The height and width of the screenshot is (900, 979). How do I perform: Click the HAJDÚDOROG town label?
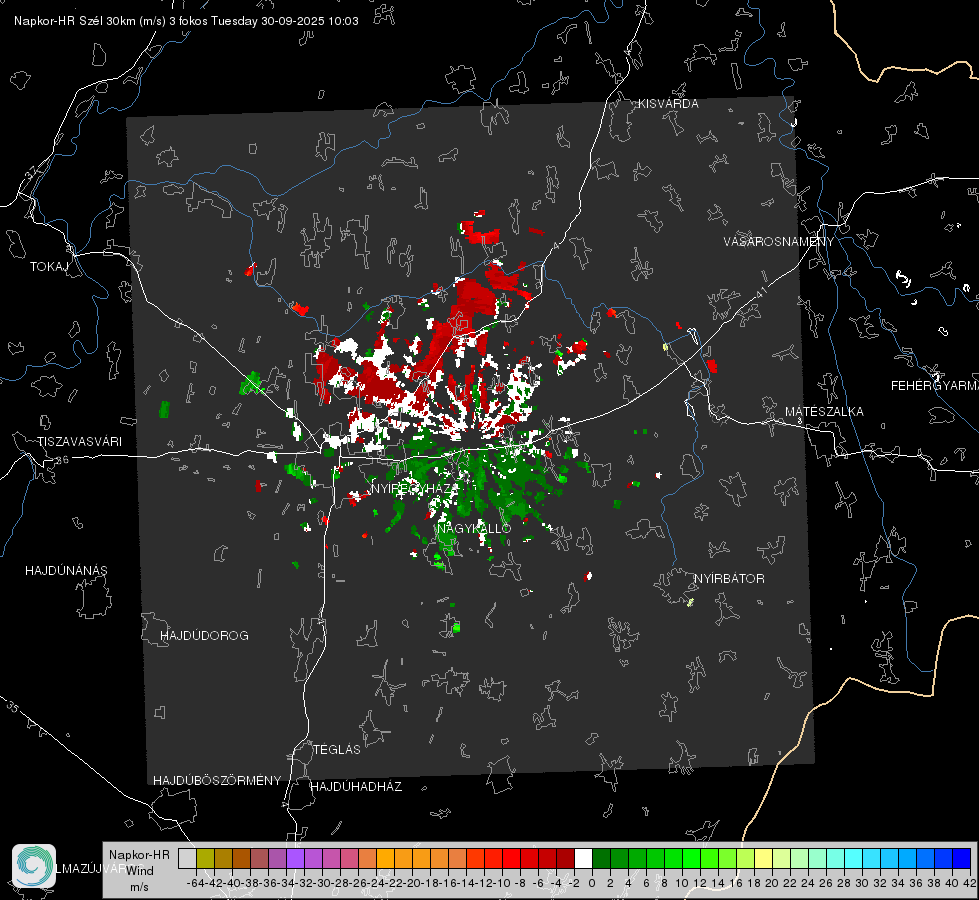(x=204, y=636)
